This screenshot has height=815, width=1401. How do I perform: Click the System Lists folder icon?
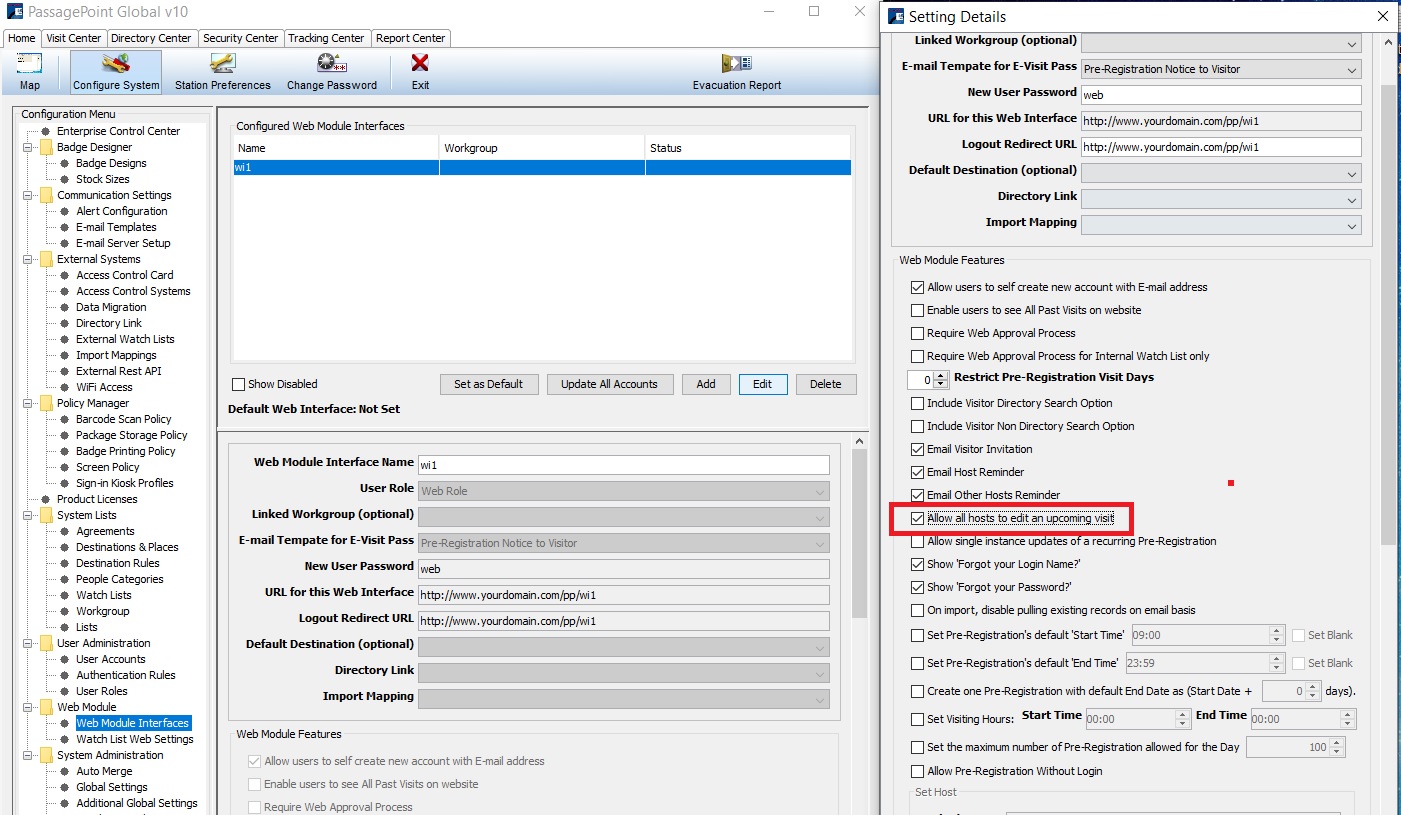[46, 515]
